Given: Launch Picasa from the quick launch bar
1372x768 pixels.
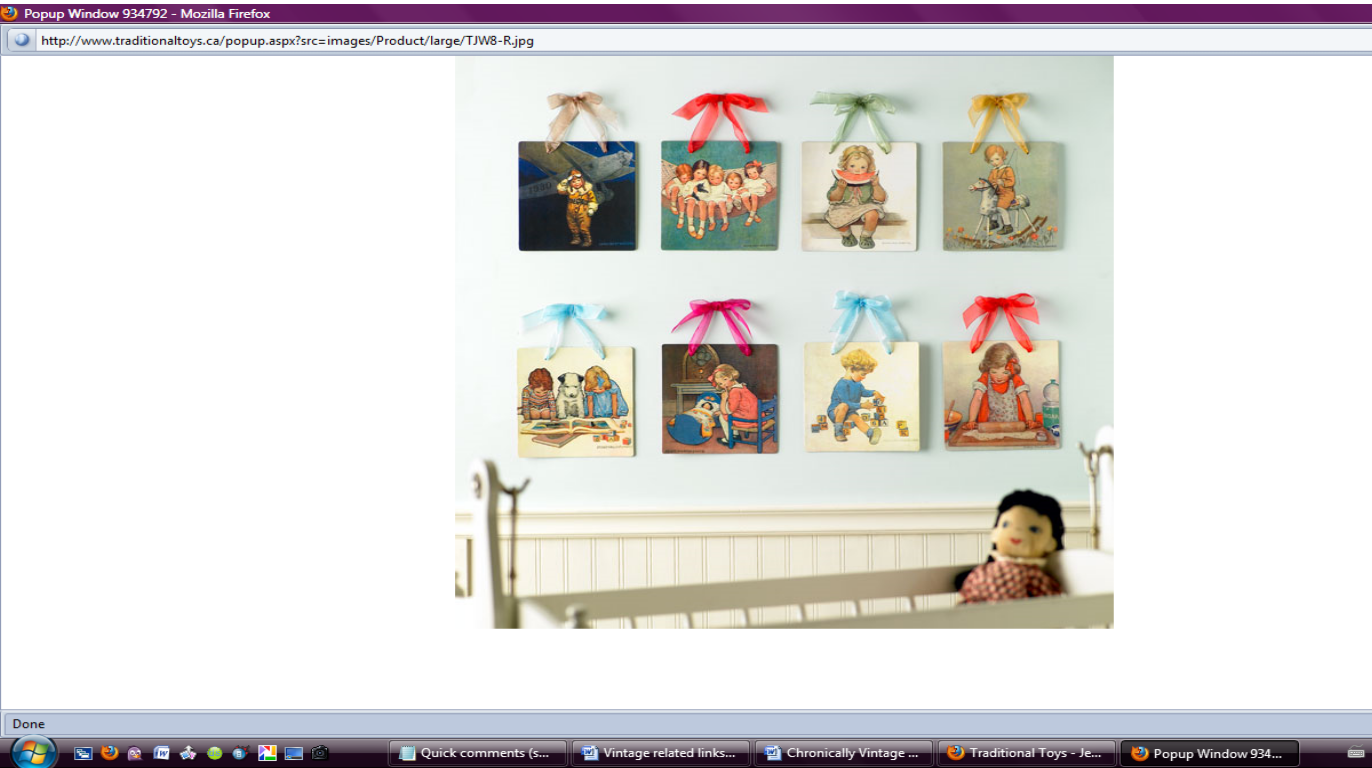Looking at the screenshot, I should (x=267, y=753).
